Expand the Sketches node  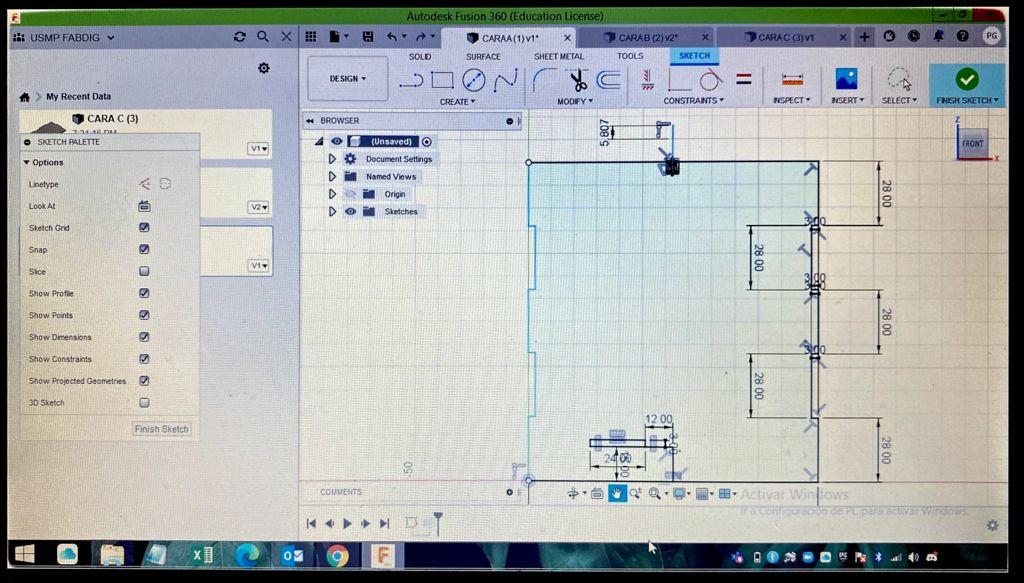[332, 212]
